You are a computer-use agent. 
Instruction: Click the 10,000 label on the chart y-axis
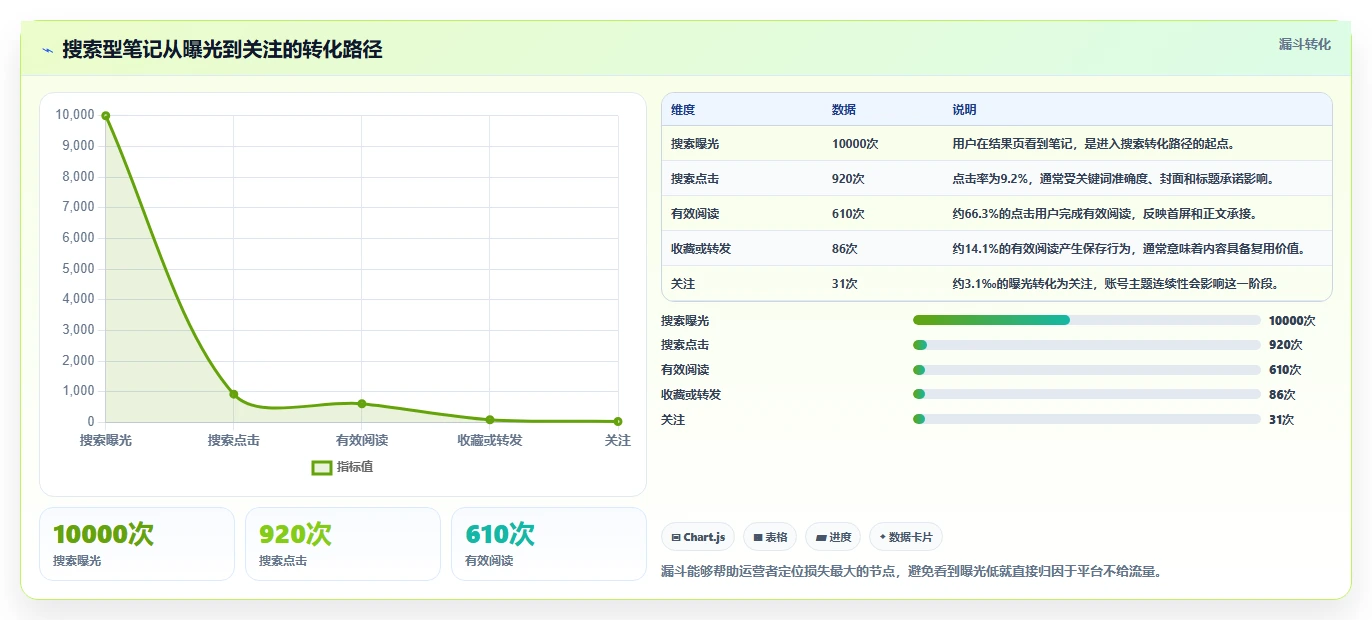pos(75,115)
